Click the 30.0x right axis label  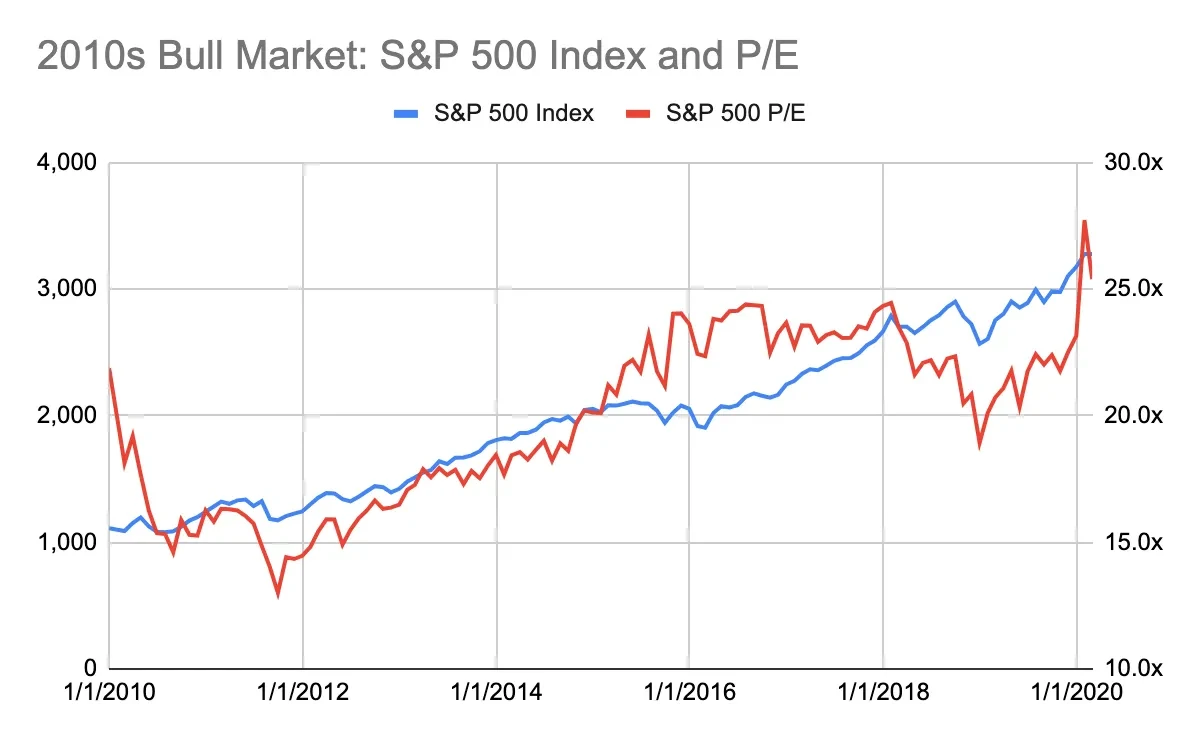[x=1133, y=162]
